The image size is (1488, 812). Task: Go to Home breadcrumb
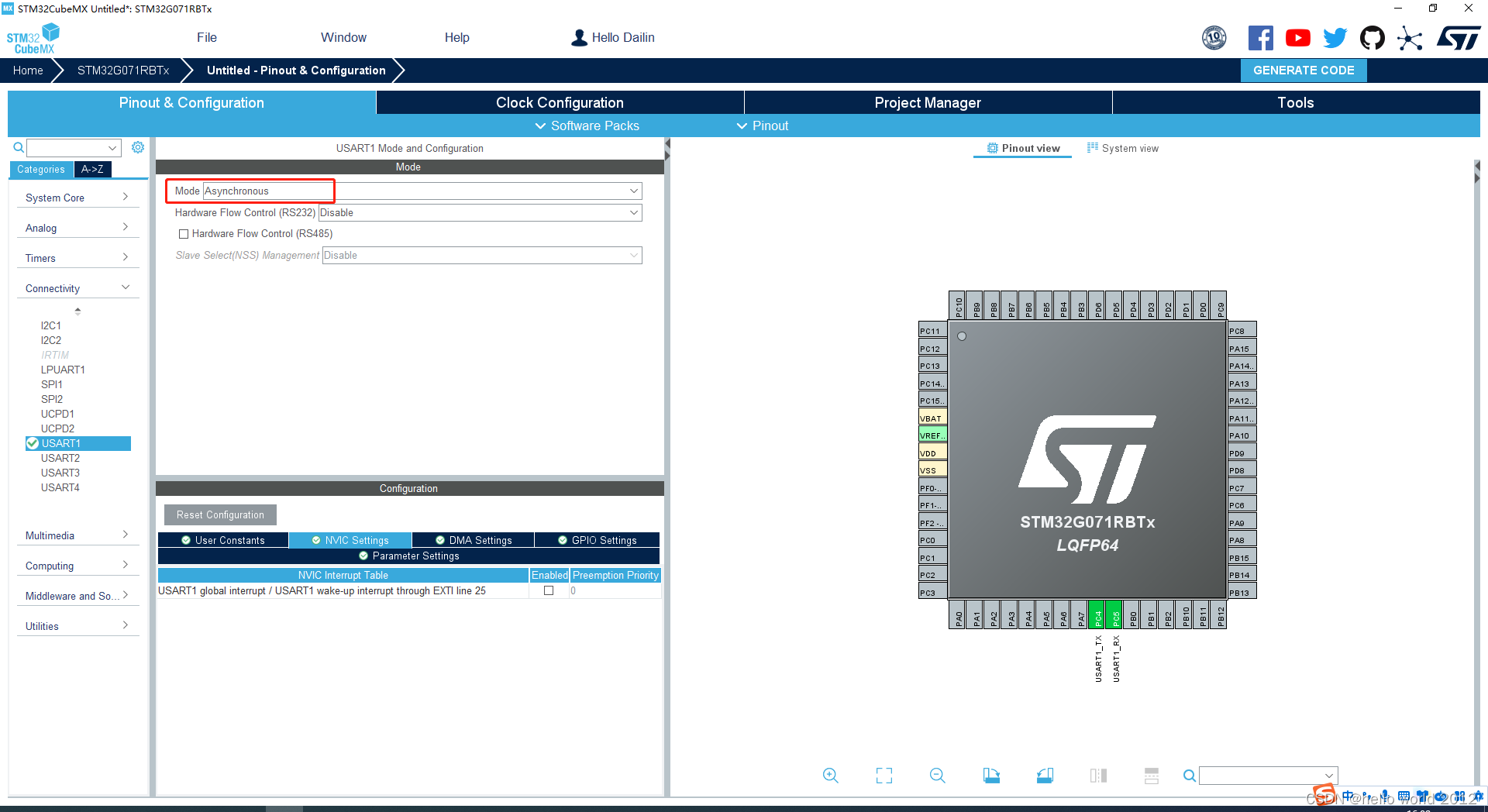point(28,70)
